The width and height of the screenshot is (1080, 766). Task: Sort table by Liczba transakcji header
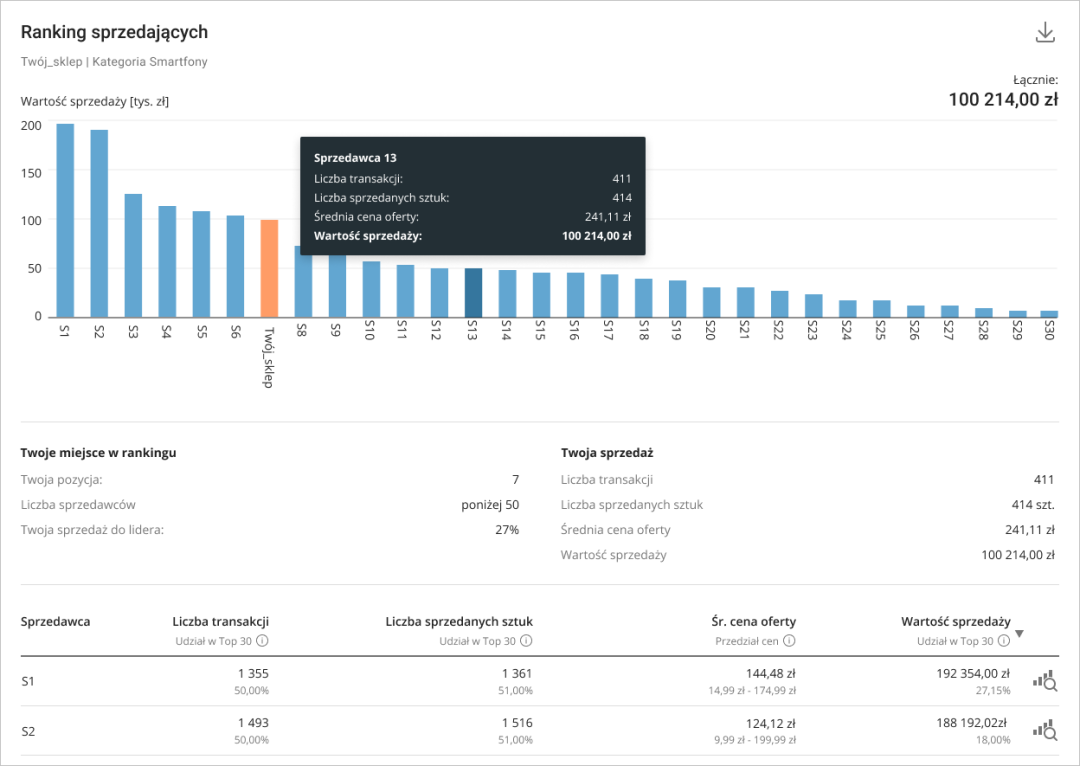(x=220, y=621)
